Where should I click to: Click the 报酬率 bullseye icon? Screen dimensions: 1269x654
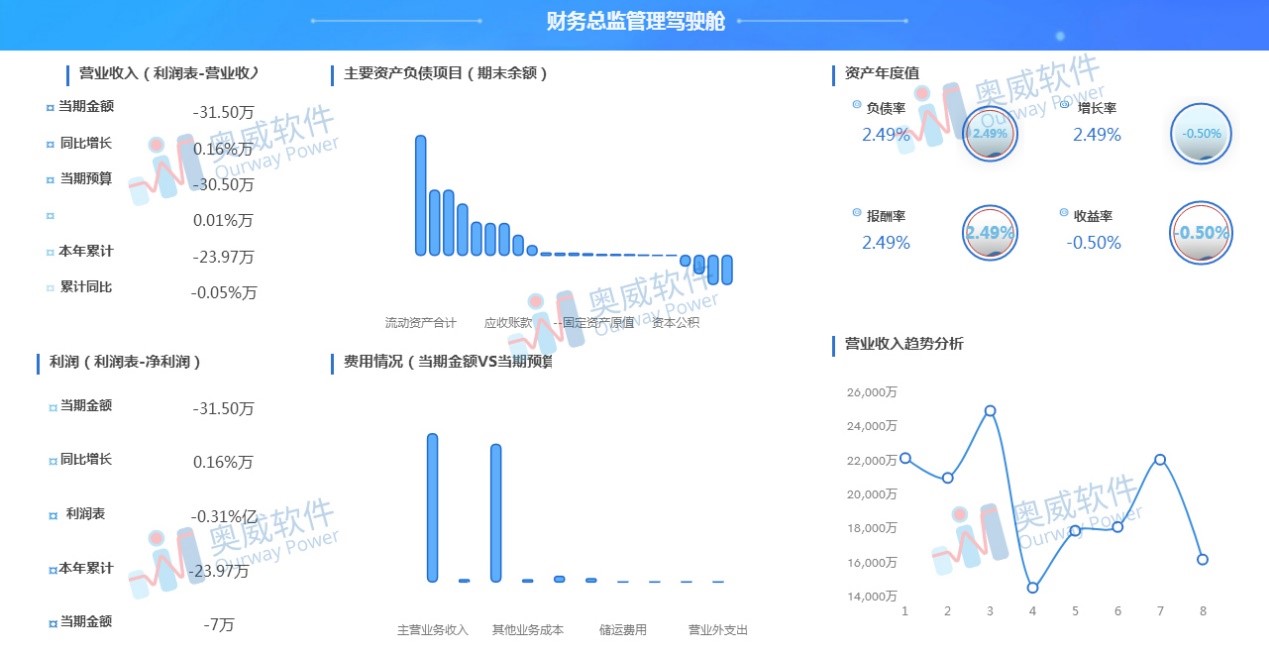[x=990, y=233]
